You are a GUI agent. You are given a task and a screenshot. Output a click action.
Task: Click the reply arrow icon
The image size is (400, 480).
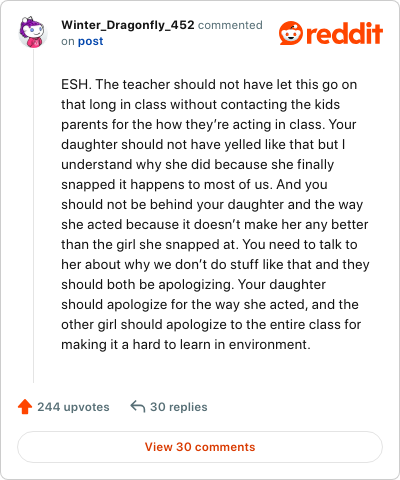138,406
